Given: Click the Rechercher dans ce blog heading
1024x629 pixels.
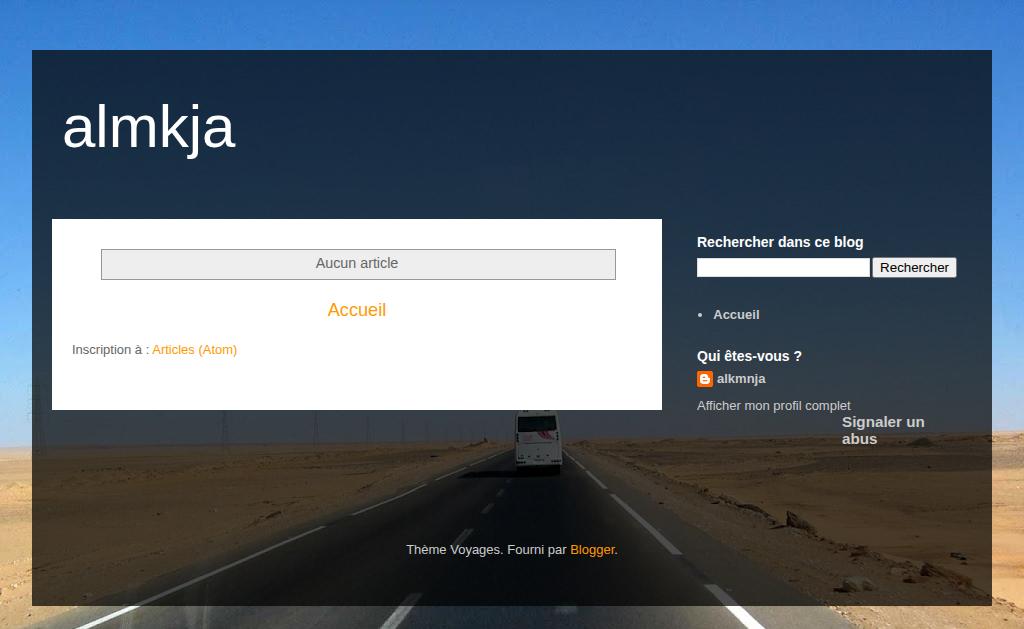Looking at the screenshot, I should (780, 242).
